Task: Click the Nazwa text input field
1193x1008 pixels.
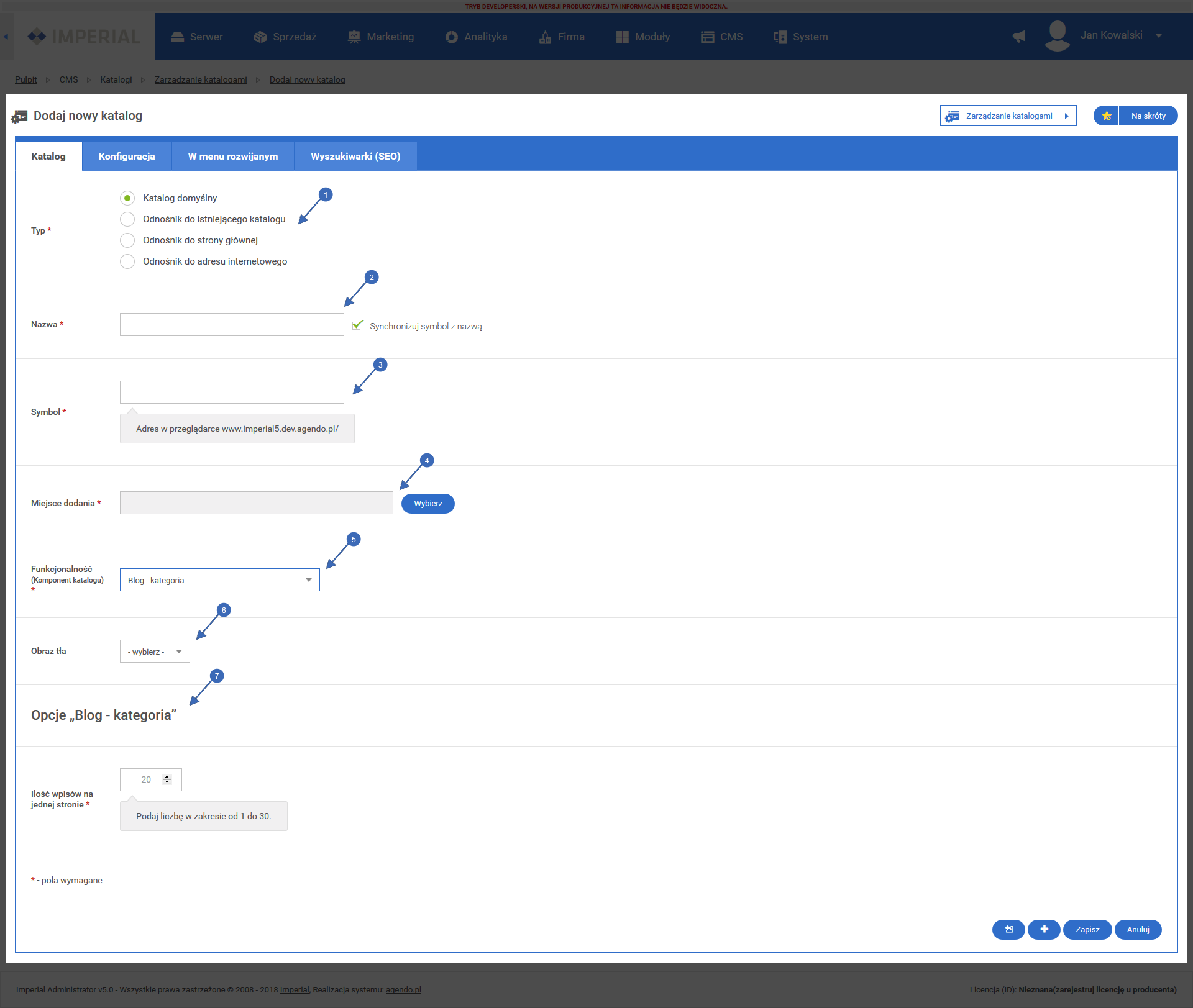Action: click(232, 325)
